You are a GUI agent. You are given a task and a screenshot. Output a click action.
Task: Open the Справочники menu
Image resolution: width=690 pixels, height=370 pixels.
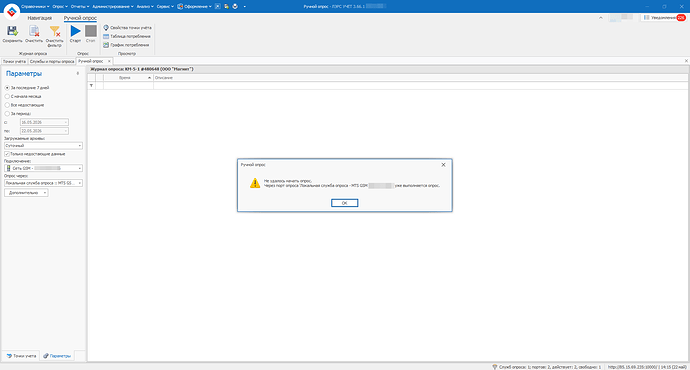click(x=35, y=7)
